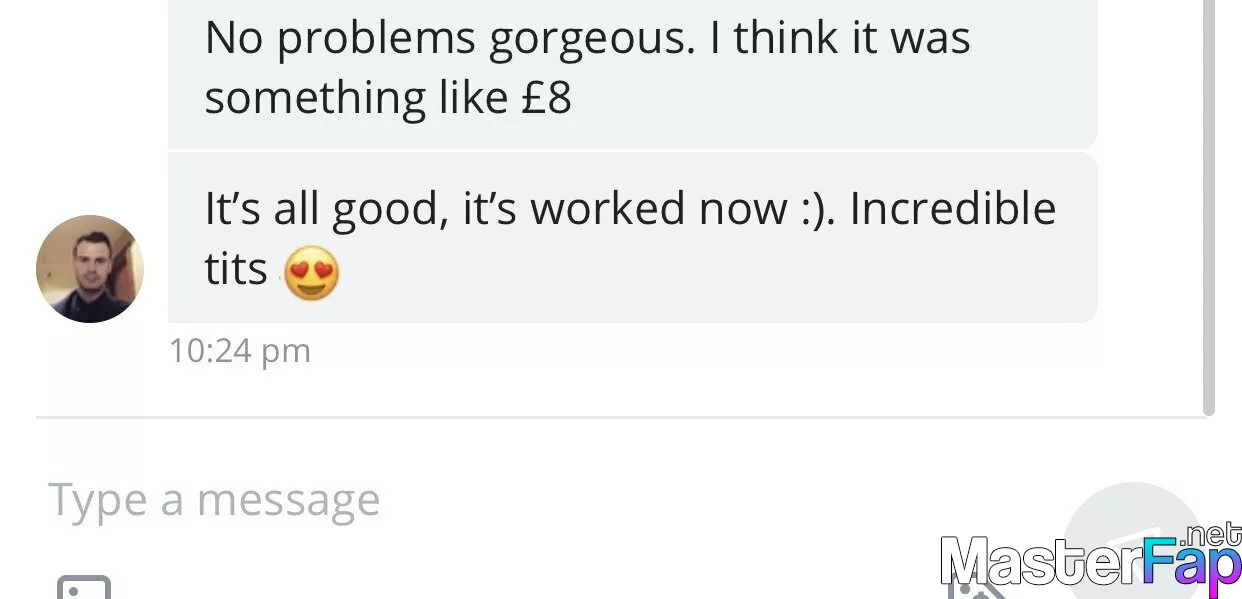This screenshot has height=599, width=1242.
Task: Click the chat's vertical scrollbar
Action: click(1208, 207)
